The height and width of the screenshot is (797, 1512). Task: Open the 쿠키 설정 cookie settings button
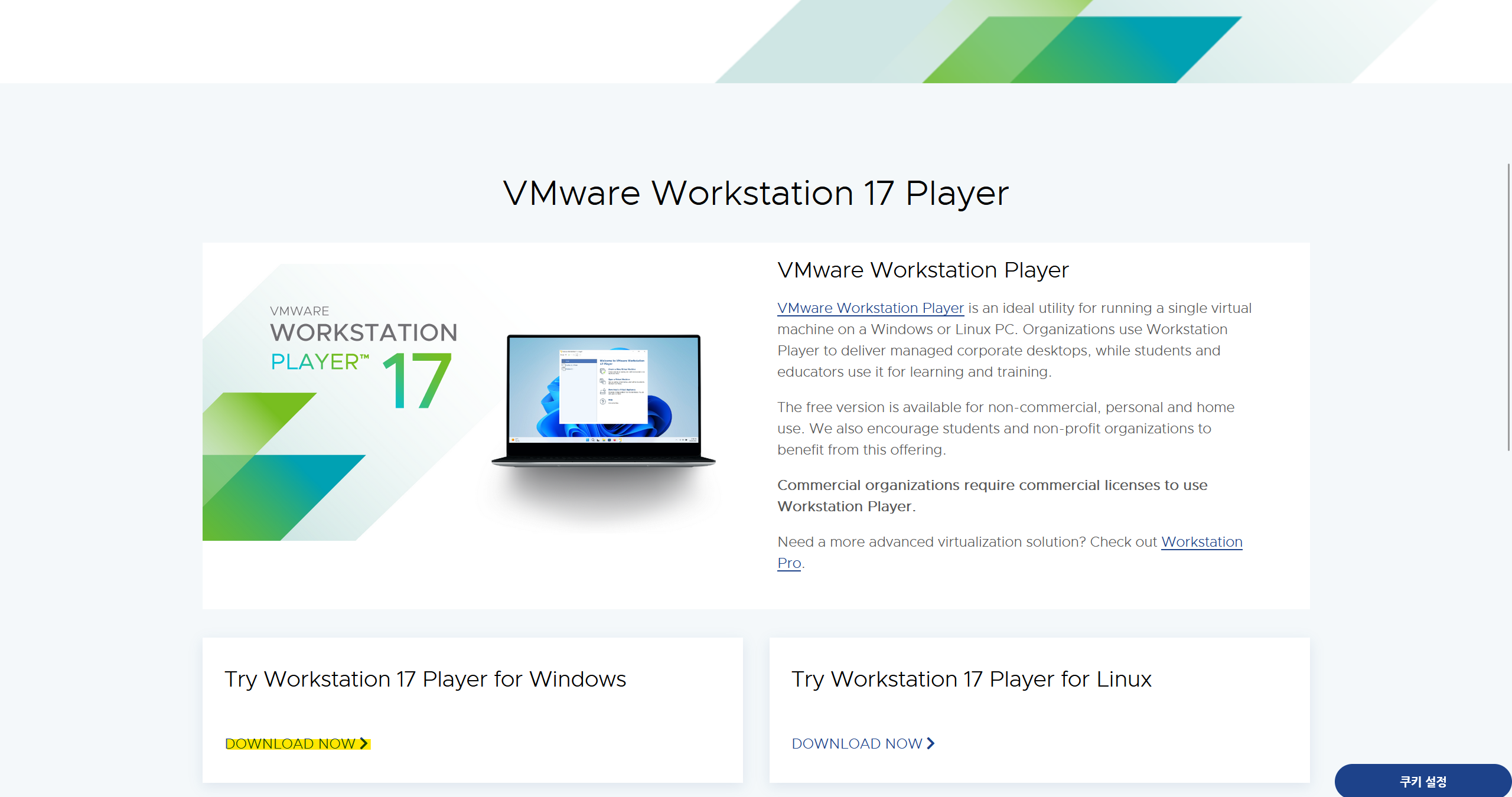point(1423,781)
